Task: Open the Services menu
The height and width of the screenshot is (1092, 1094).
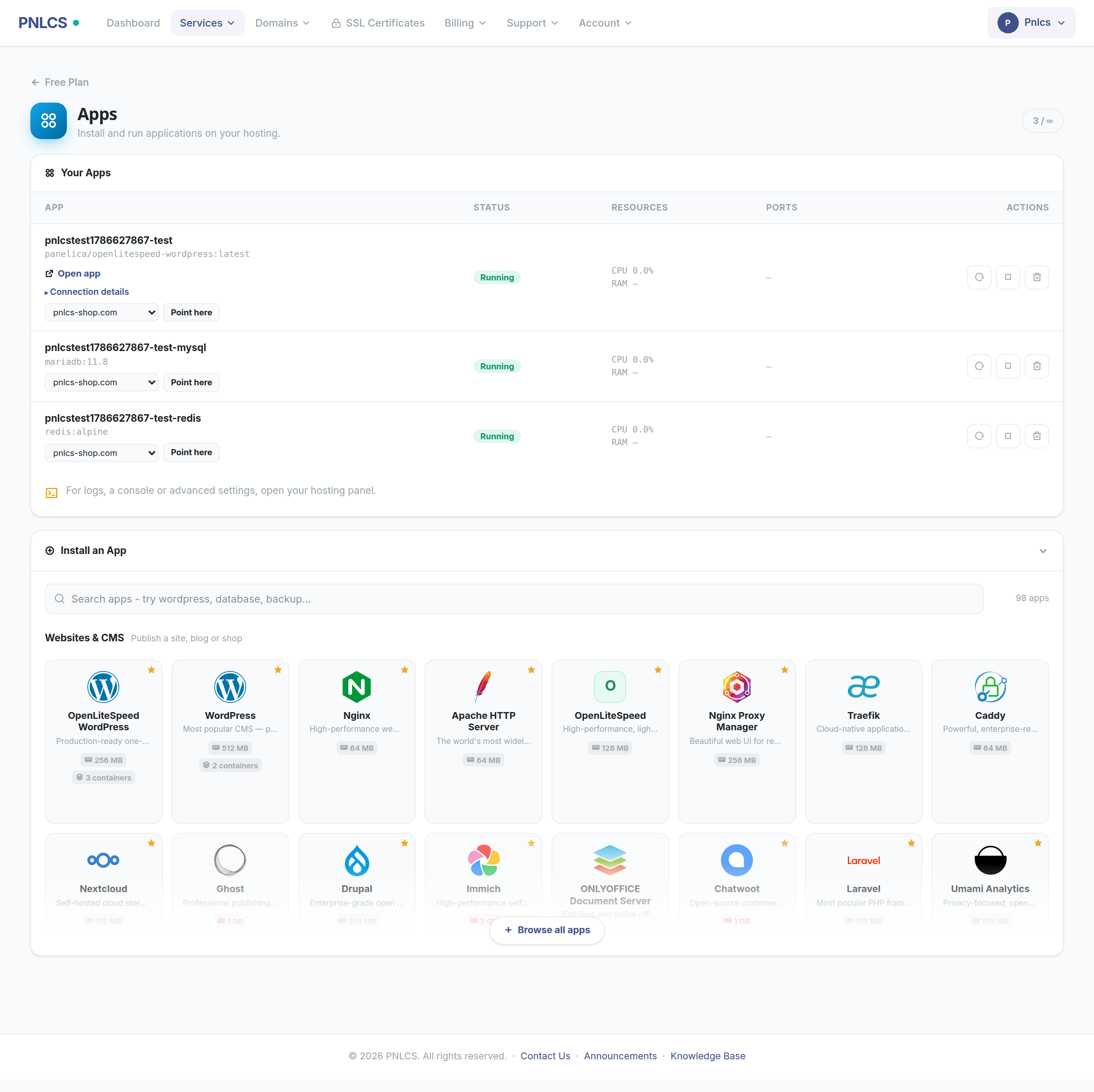Action: pos(207,23)
